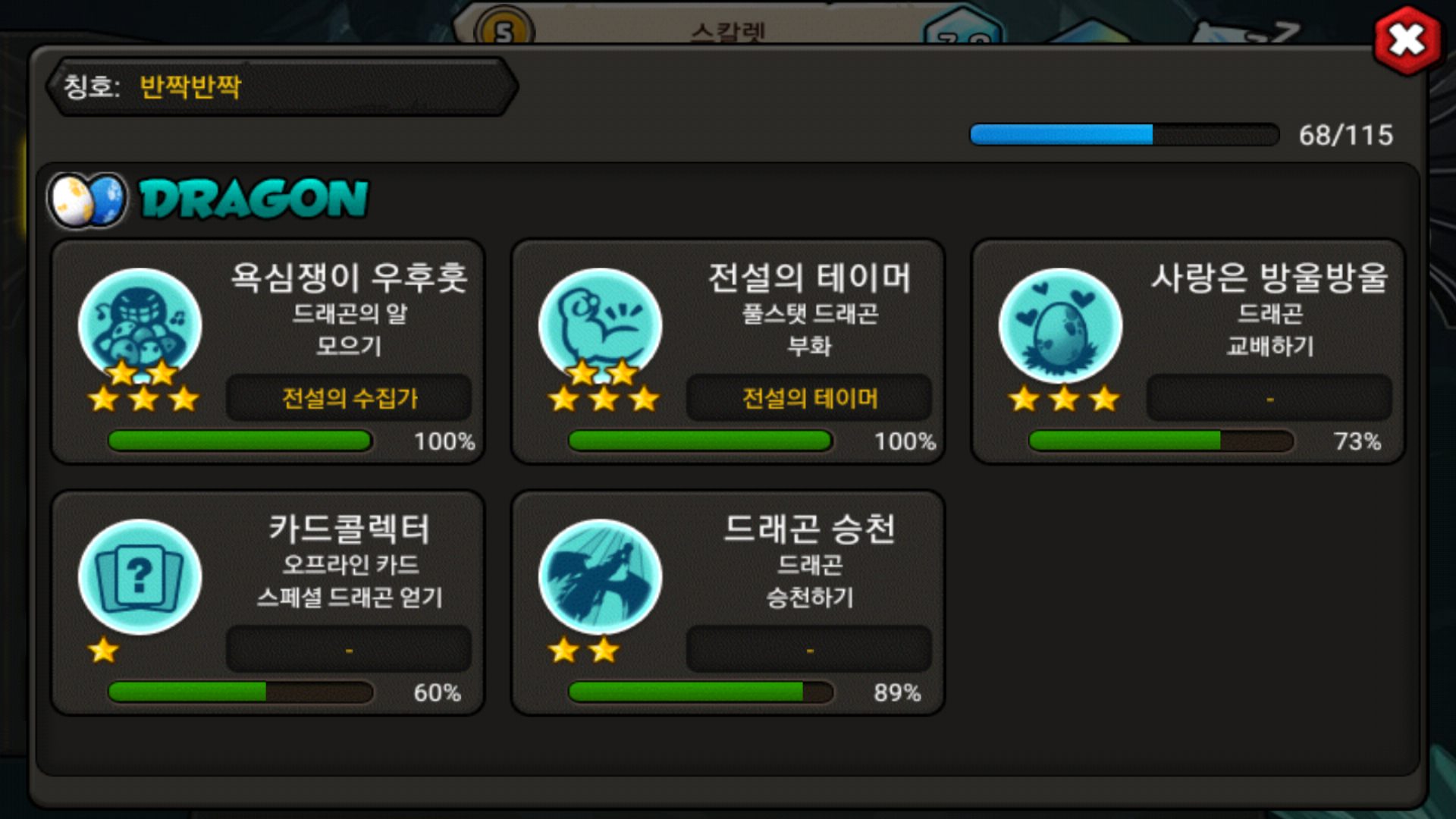The height and width of the screenshot is (819, 1456).
Task: Open the 욕심쟁이 우후훗 achievement card
Action: pos(268,352)
